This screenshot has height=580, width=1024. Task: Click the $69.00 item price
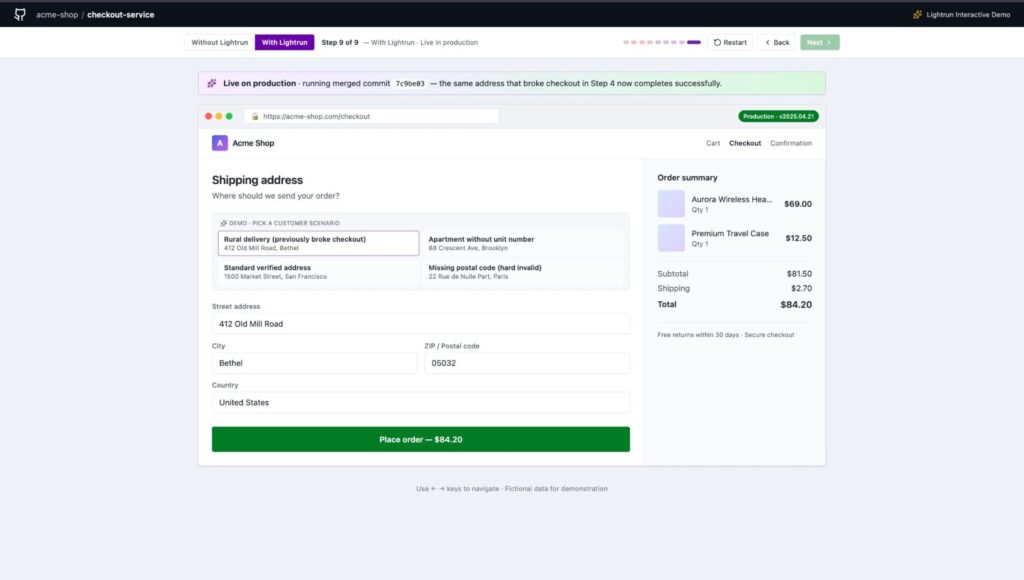point(798,204)
